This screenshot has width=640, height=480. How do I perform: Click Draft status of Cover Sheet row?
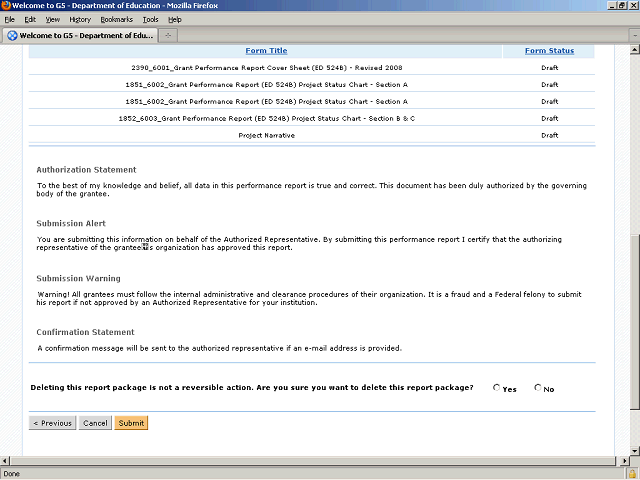coord(549,68)
